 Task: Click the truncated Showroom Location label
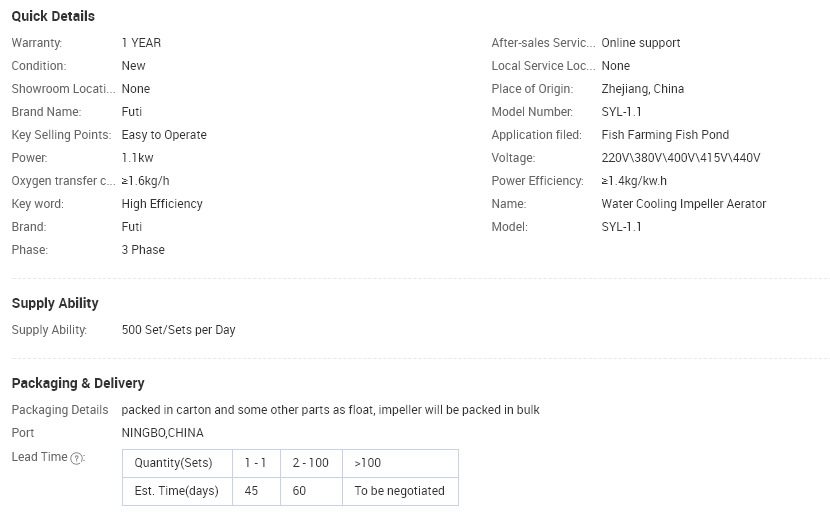(x=64, y=89)
